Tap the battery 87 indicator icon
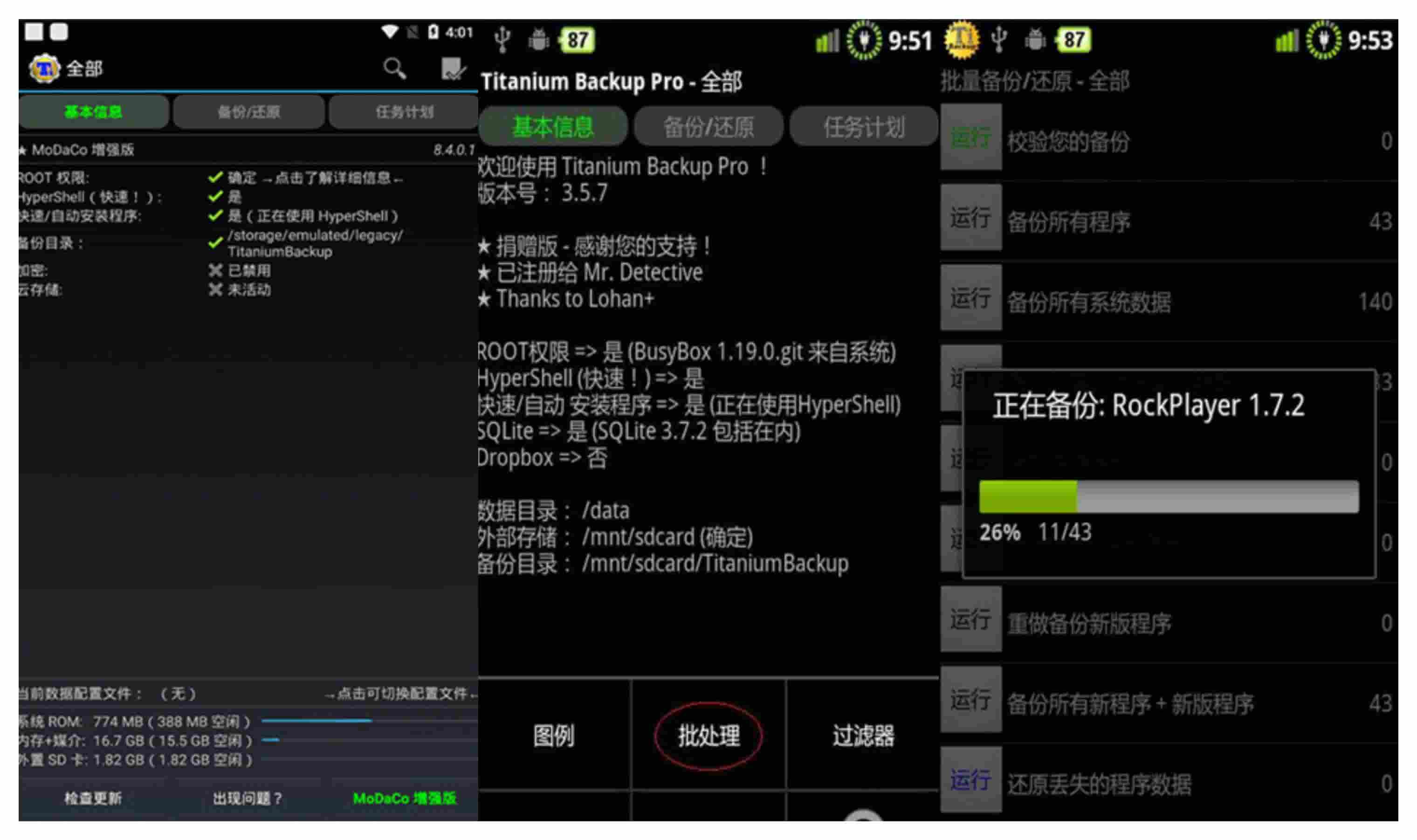The height and width of the screenshot is (840, 1417). pyautogui.click(x=577, y=40)
